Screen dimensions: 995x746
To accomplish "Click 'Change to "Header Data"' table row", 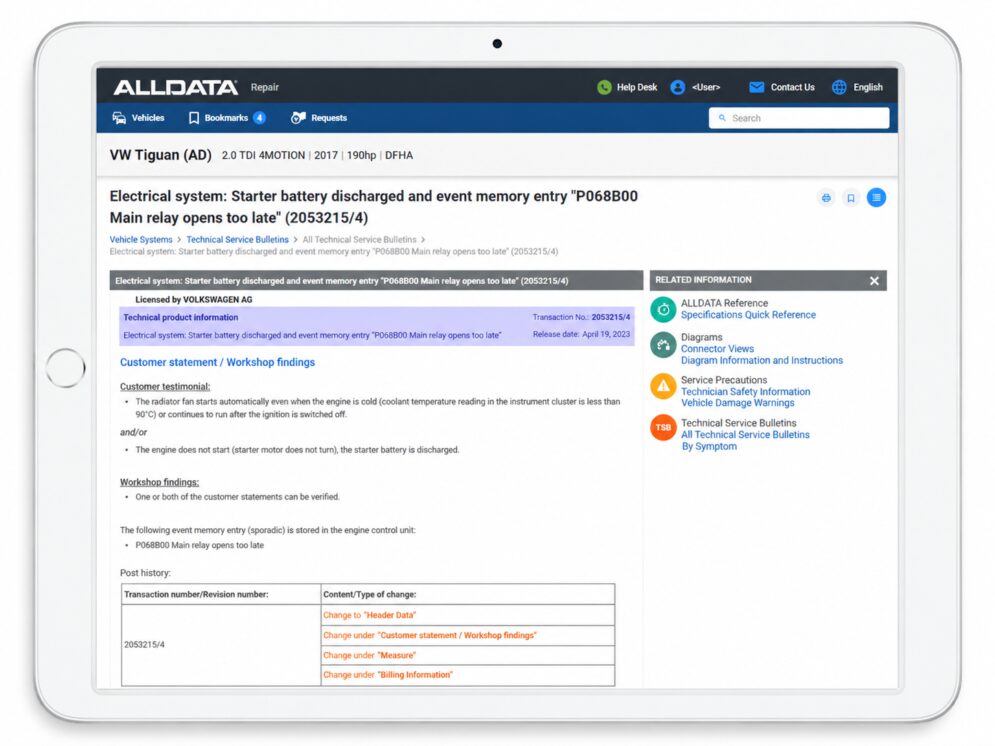I will click(x=468, y=615).
